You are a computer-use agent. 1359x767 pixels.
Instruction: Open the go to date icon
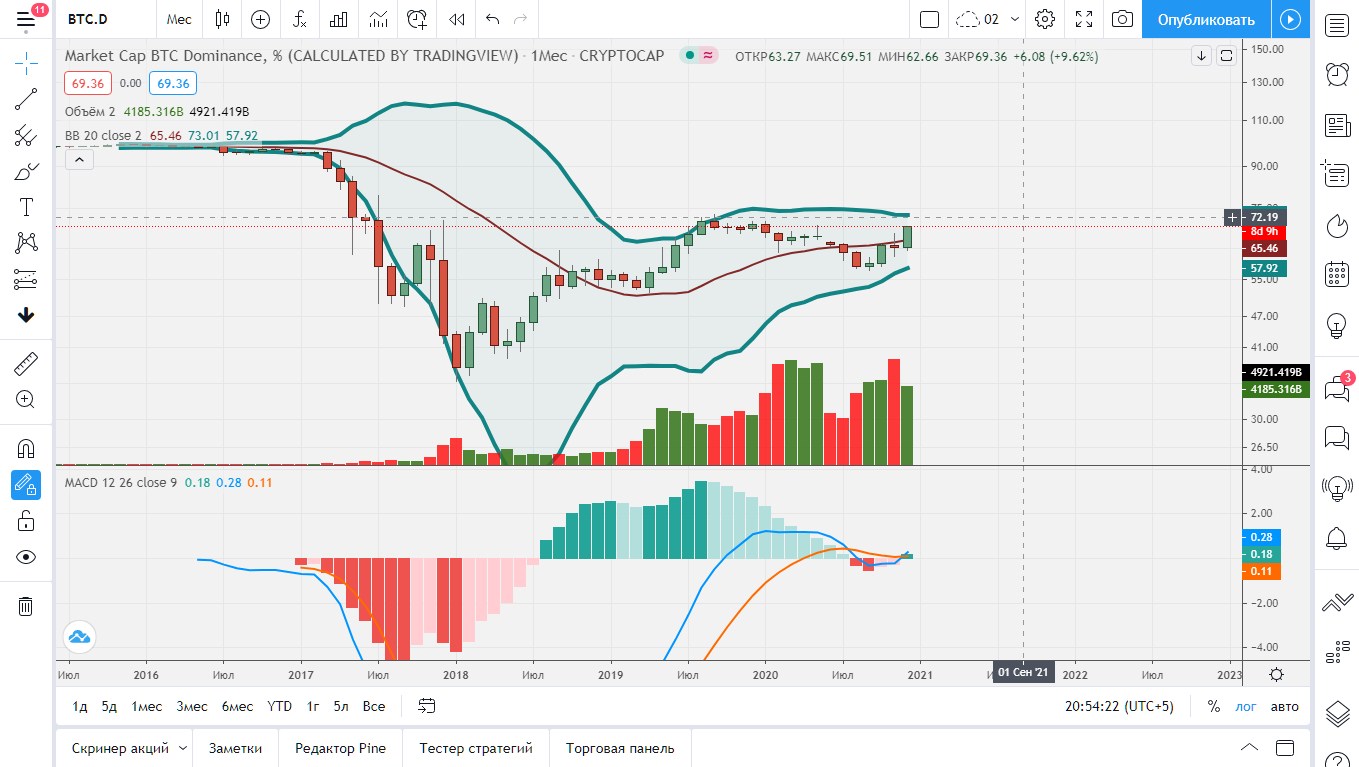[427, 706]
